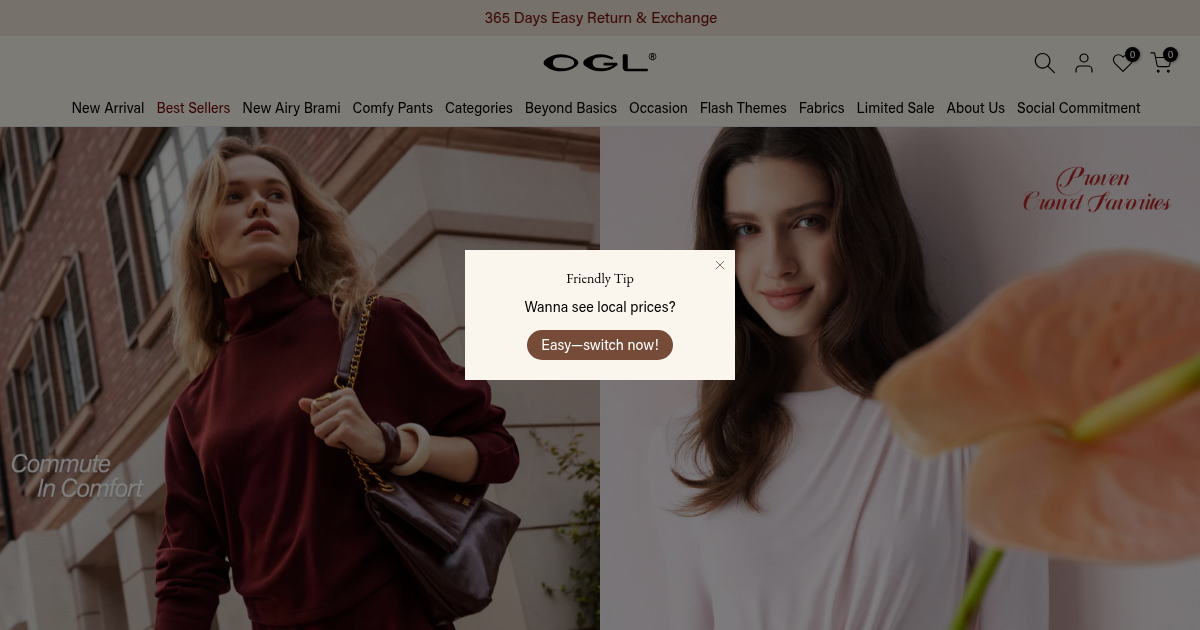
Task: Open the search magnifier icon
Action: tap(1044, 63)
